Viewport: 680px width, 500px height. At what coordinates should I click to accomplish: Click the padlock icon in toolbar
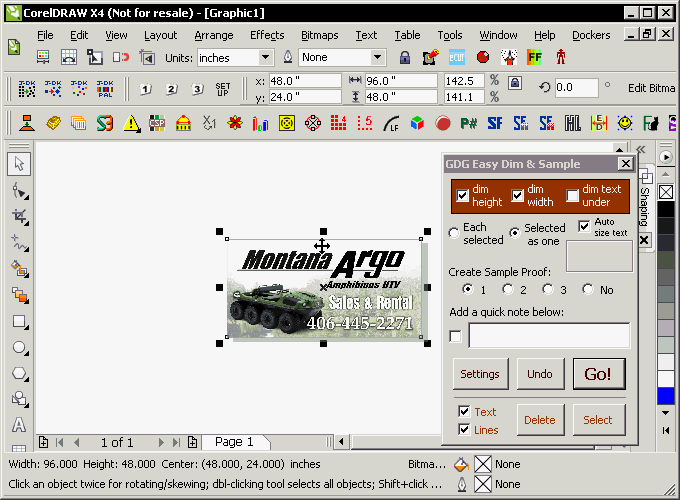(x=405, y=57)
